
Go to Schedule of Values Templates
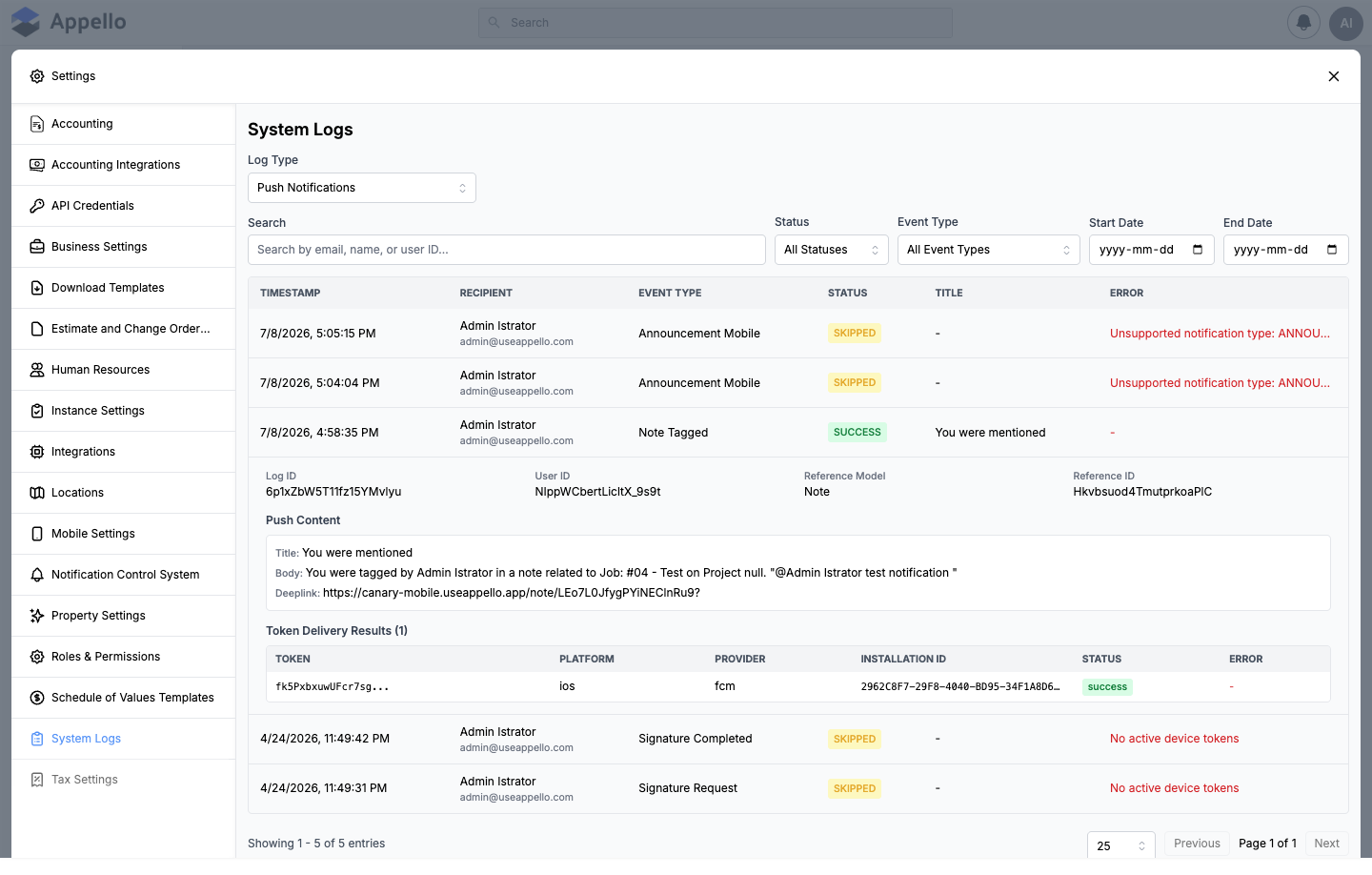click(x=124, y=698)
